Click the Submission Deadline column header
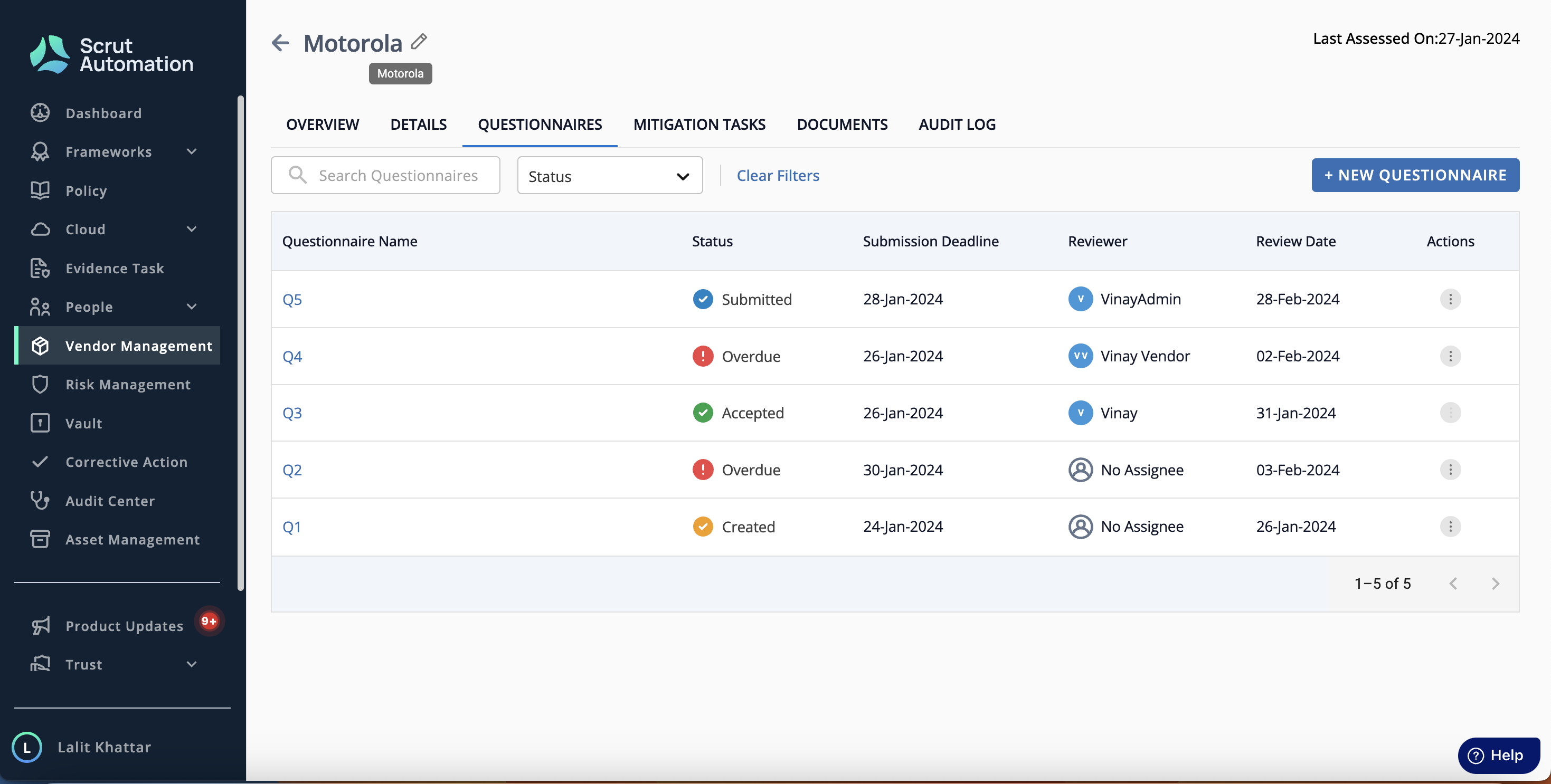Image resolution: width=1551 pixels, height=784 pixels. click(930, 241)
